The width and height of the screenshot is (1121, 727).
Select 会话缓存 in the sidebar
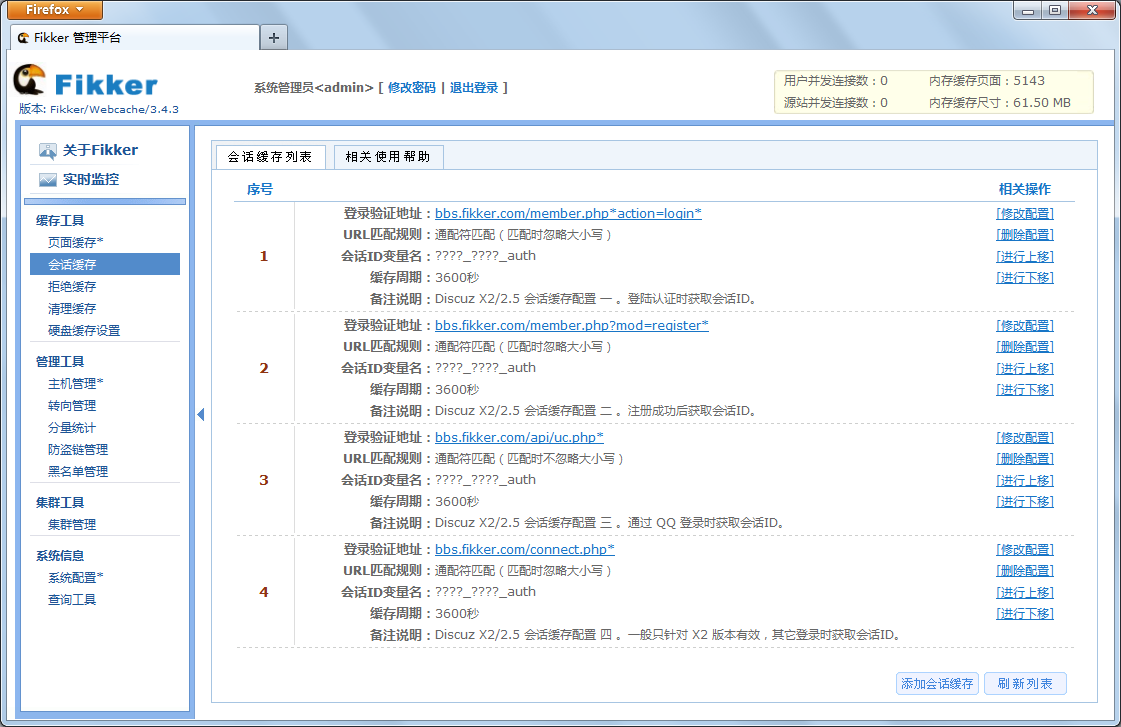click(x=105, y=264)
